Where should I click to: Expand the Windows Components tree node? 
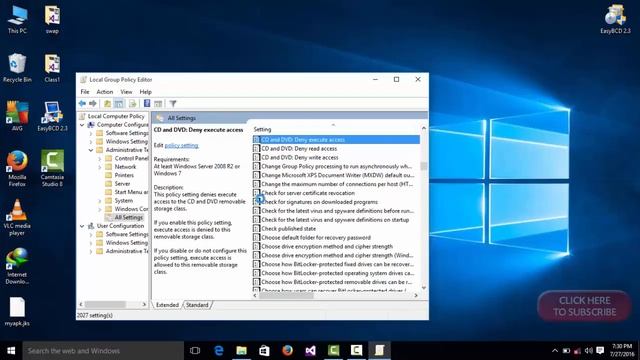coord(100,209)
